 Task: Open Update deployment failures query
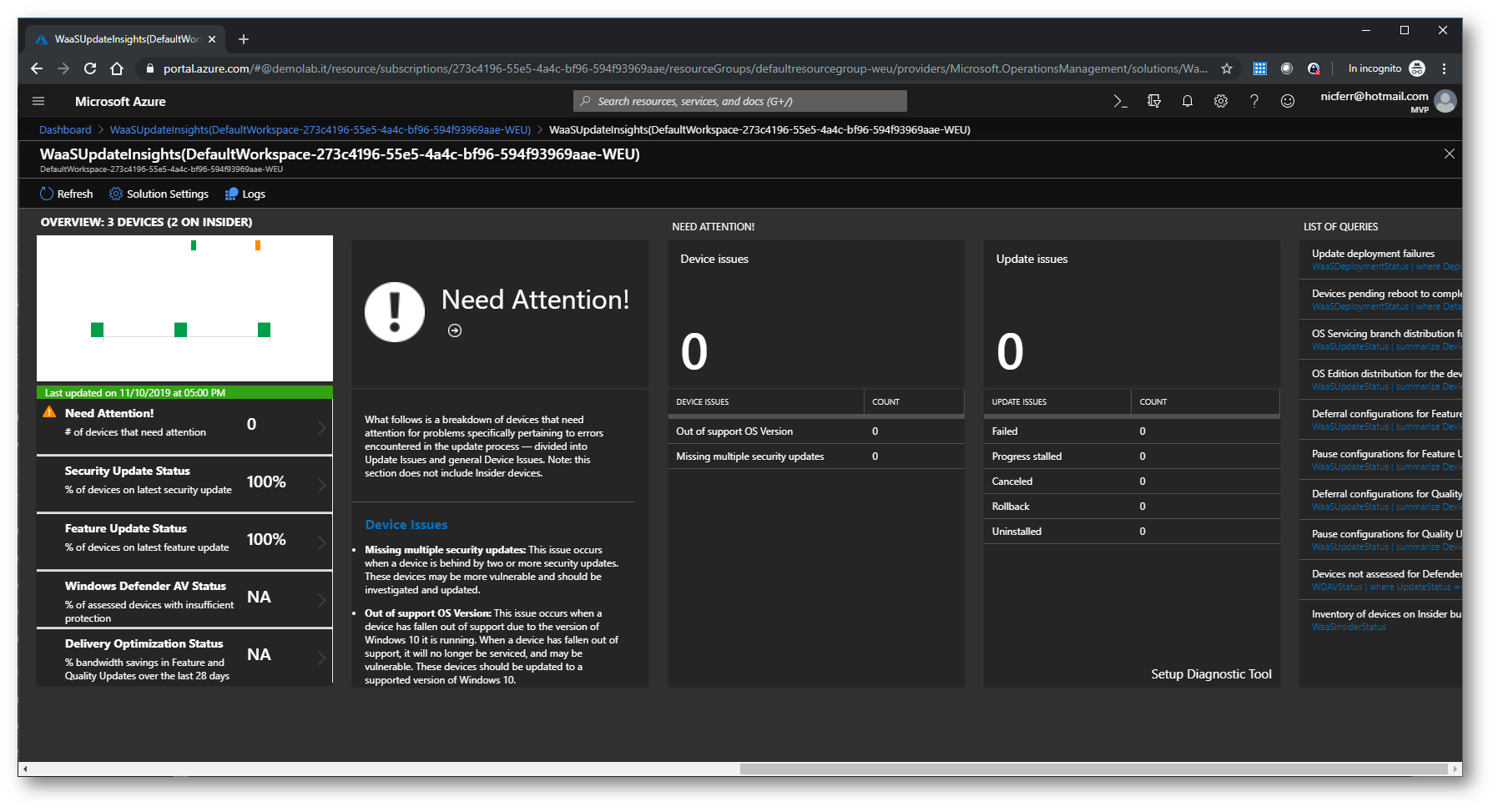pos(1380,260)
